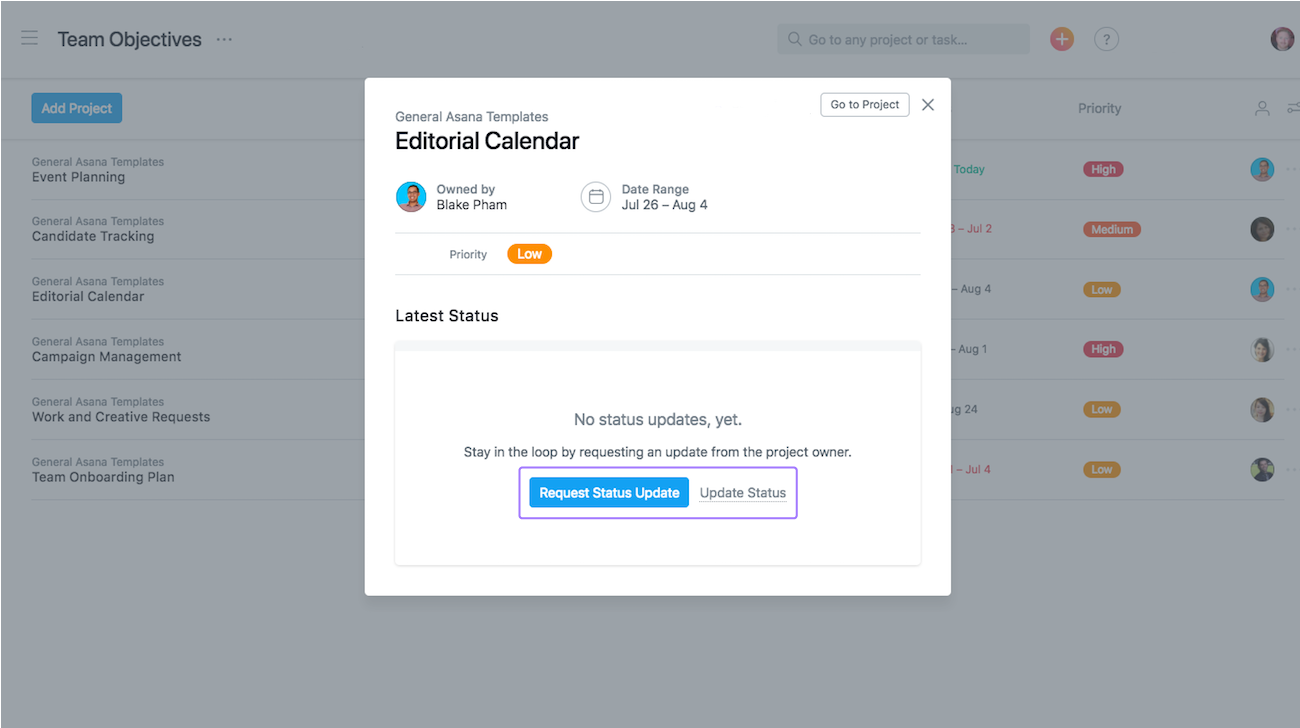Click the orange plus quick-add icon

coord(1061,39)
